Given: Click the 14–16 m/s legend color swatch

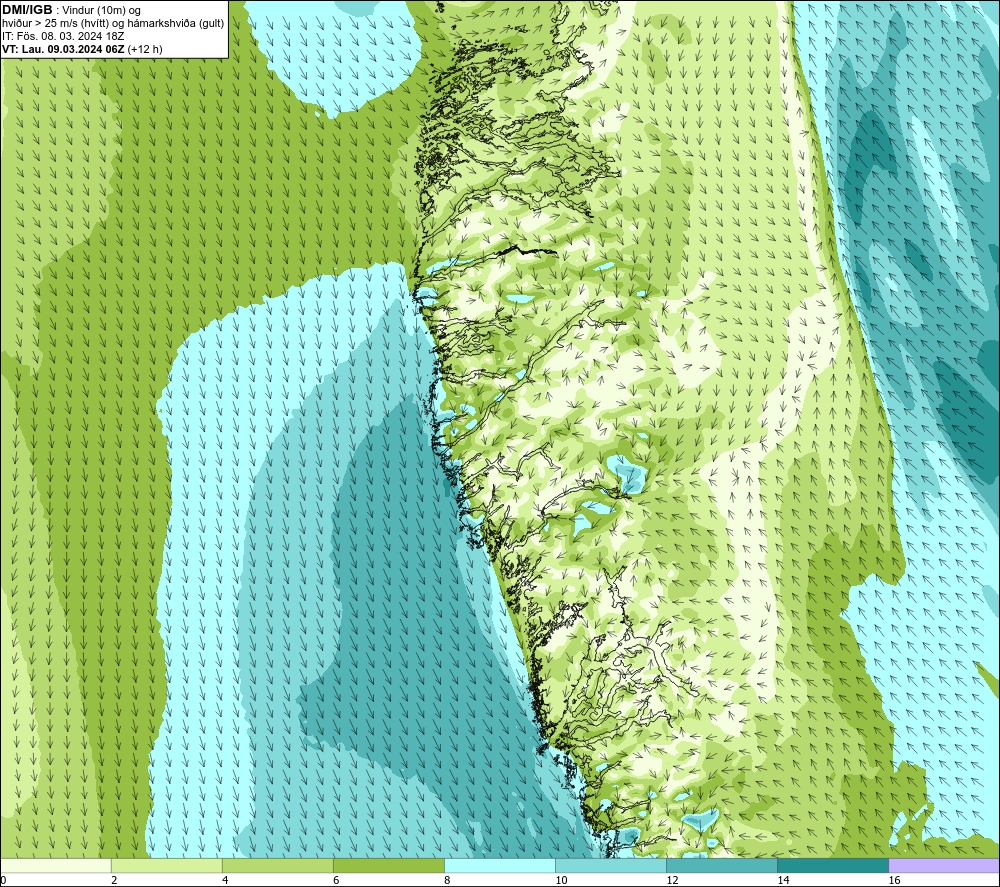Looking at the screenshot, I should coord(832,866).
